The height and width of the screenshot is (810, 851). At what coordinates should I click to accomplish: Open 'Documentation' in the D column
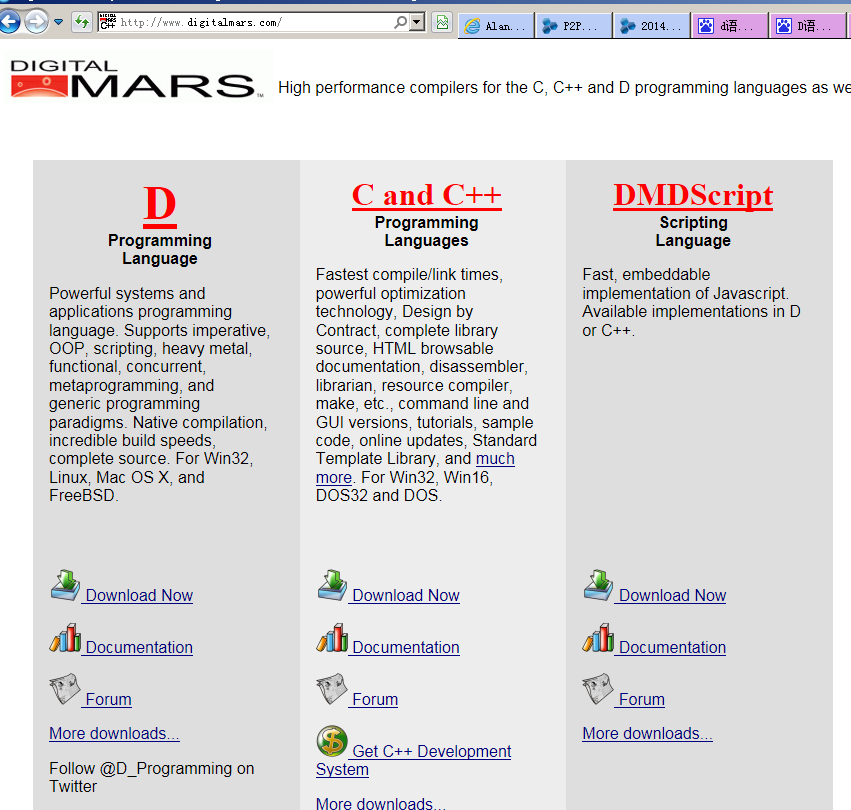point(139,648)
